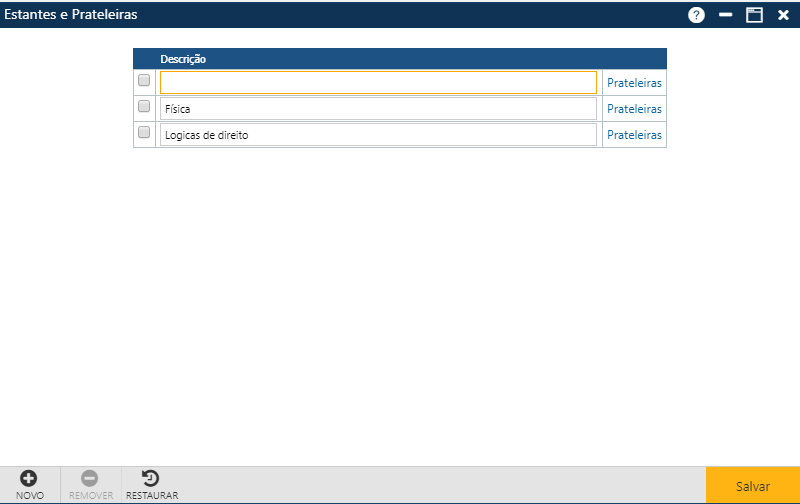The width and height of the screenshot is (800, 504).
Task: Click the NOVO plus icon
Action: [29, 479]
